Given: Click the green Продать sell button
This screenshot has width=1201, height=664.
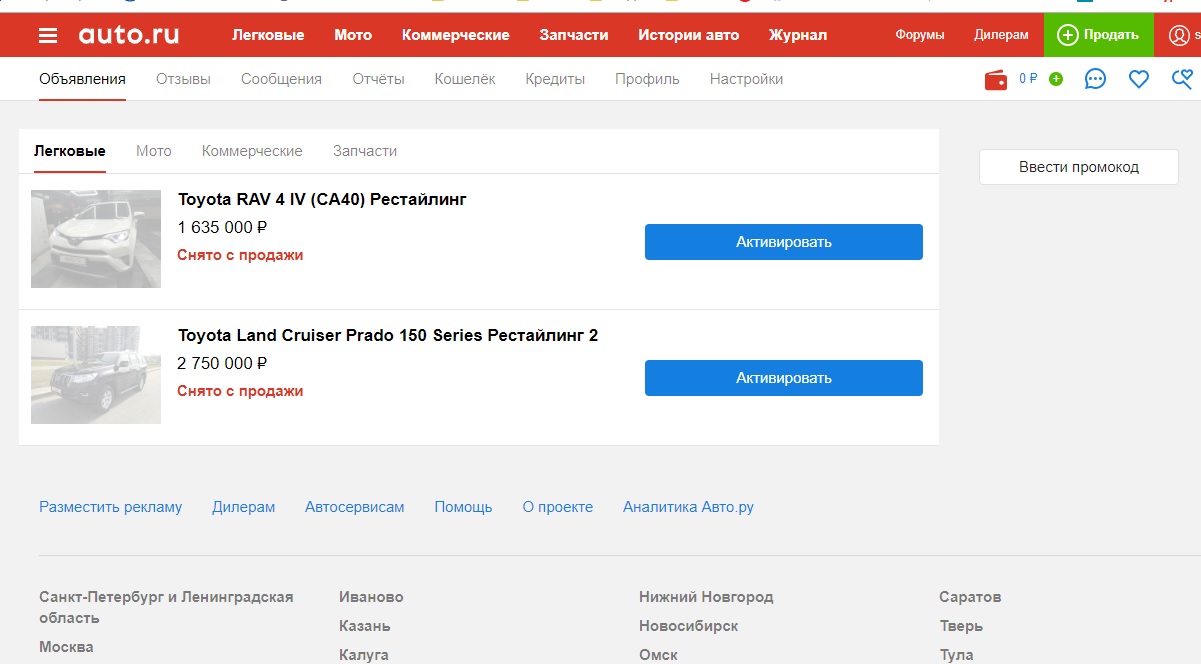Looking at the screenshot, I should (x=1098, y=35).
